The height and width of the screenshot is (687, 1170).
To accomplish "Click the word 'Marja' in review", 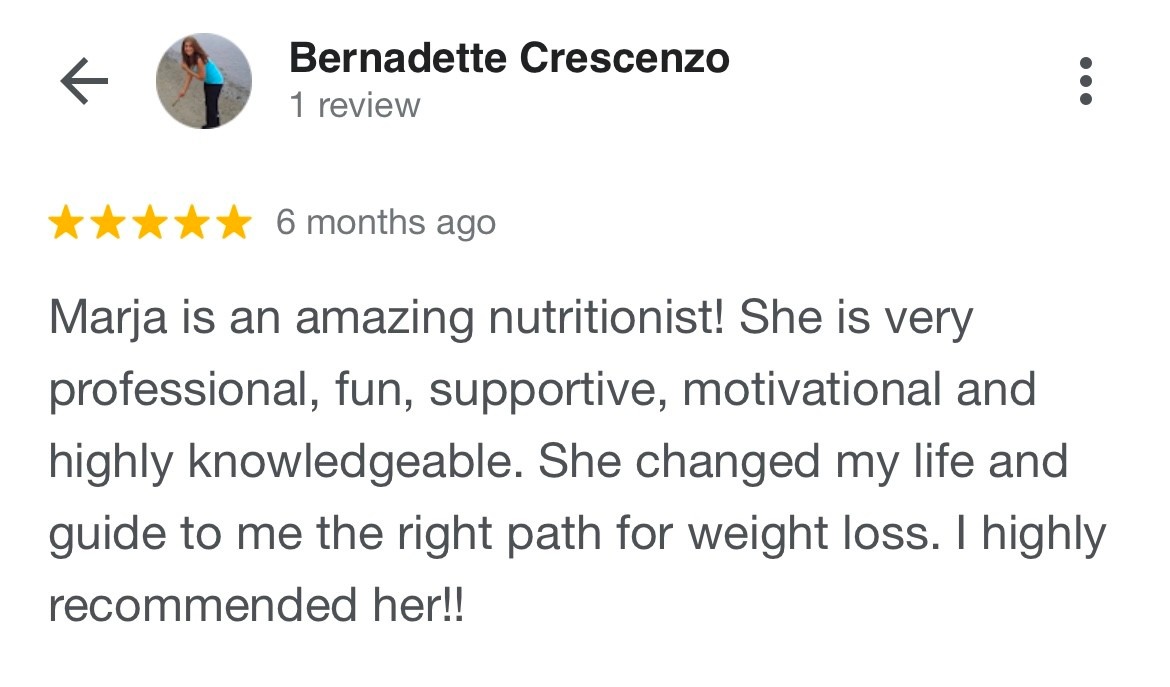I will tap(108, 319).
